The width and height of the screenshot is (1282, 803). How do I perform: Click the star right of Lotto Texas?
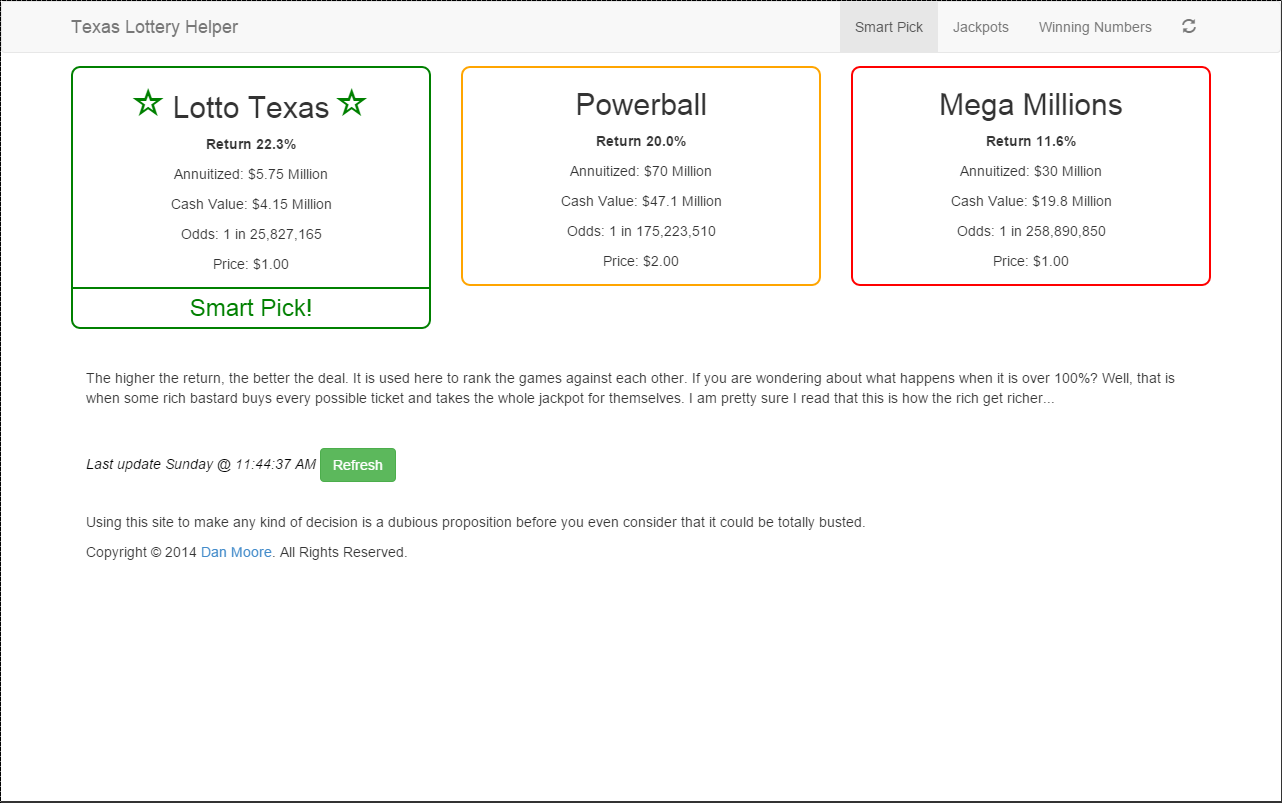pos(352,103)
